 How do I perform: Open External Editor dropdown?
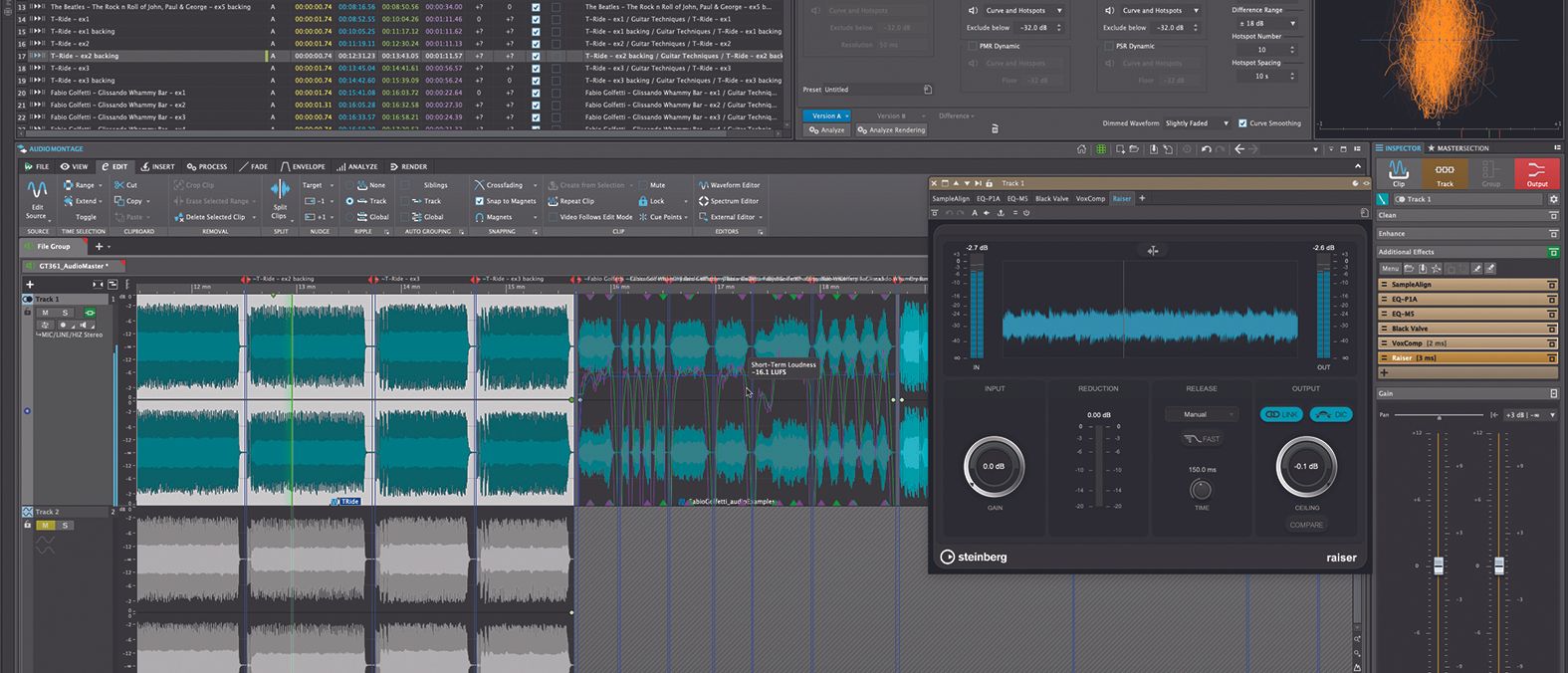761,217
